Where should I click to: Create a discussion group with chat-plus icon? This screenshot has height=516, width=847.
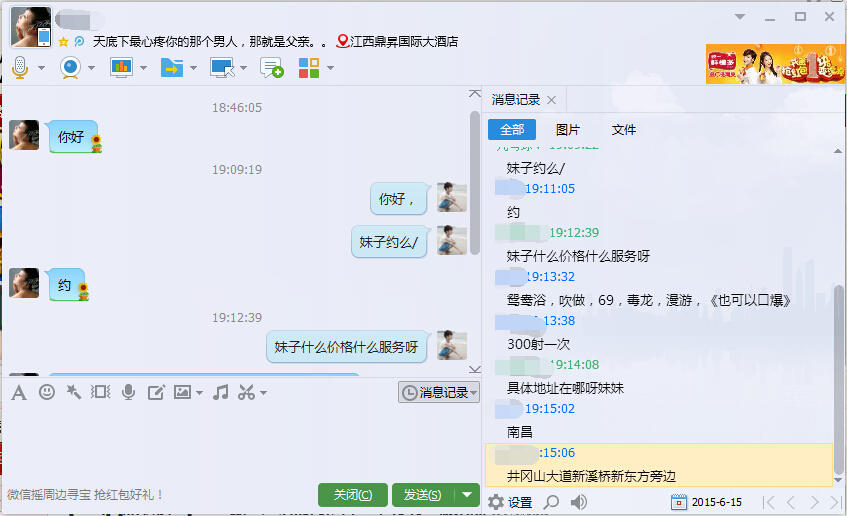point(271,68)
